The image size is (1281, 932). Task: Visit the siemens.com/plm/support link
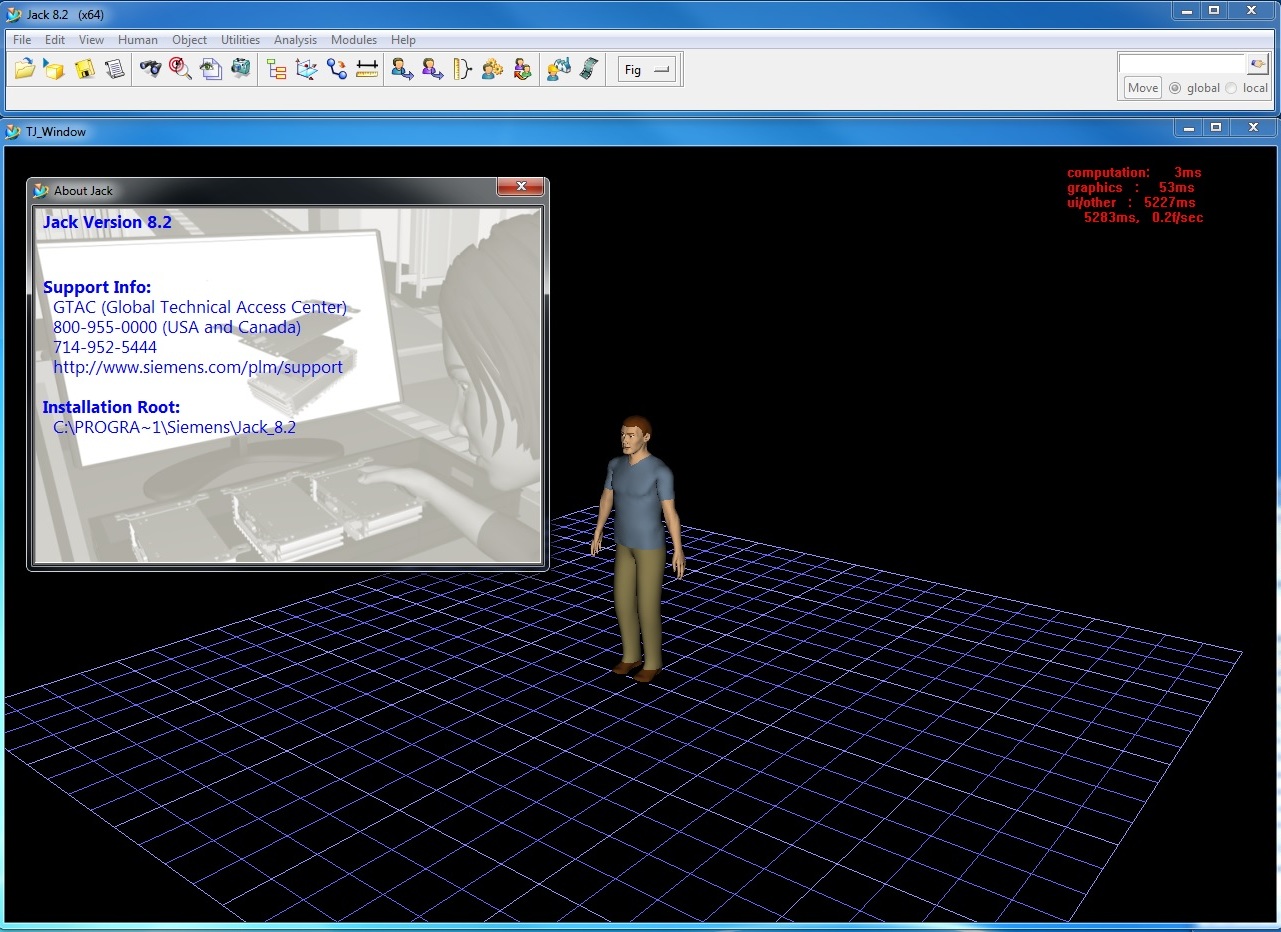click(x=198, y=367)
